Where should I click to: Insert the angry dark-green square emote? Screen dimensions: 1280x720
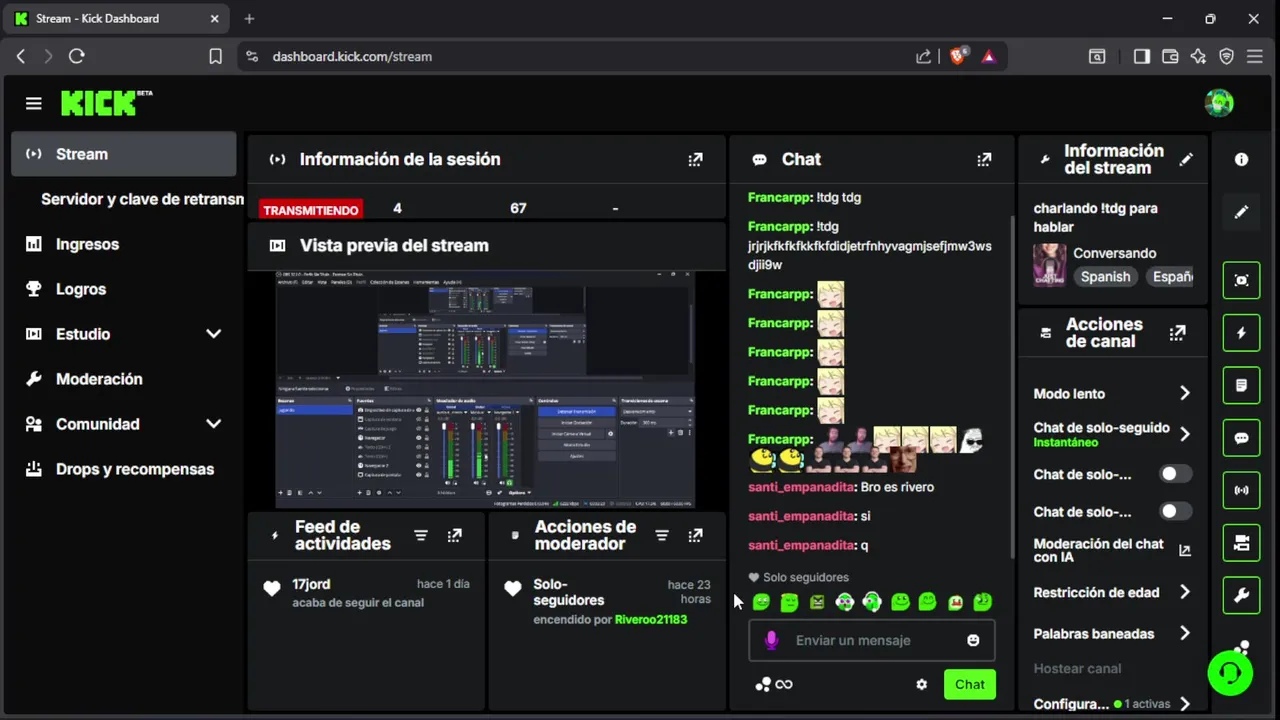click(x=817, y=602)
